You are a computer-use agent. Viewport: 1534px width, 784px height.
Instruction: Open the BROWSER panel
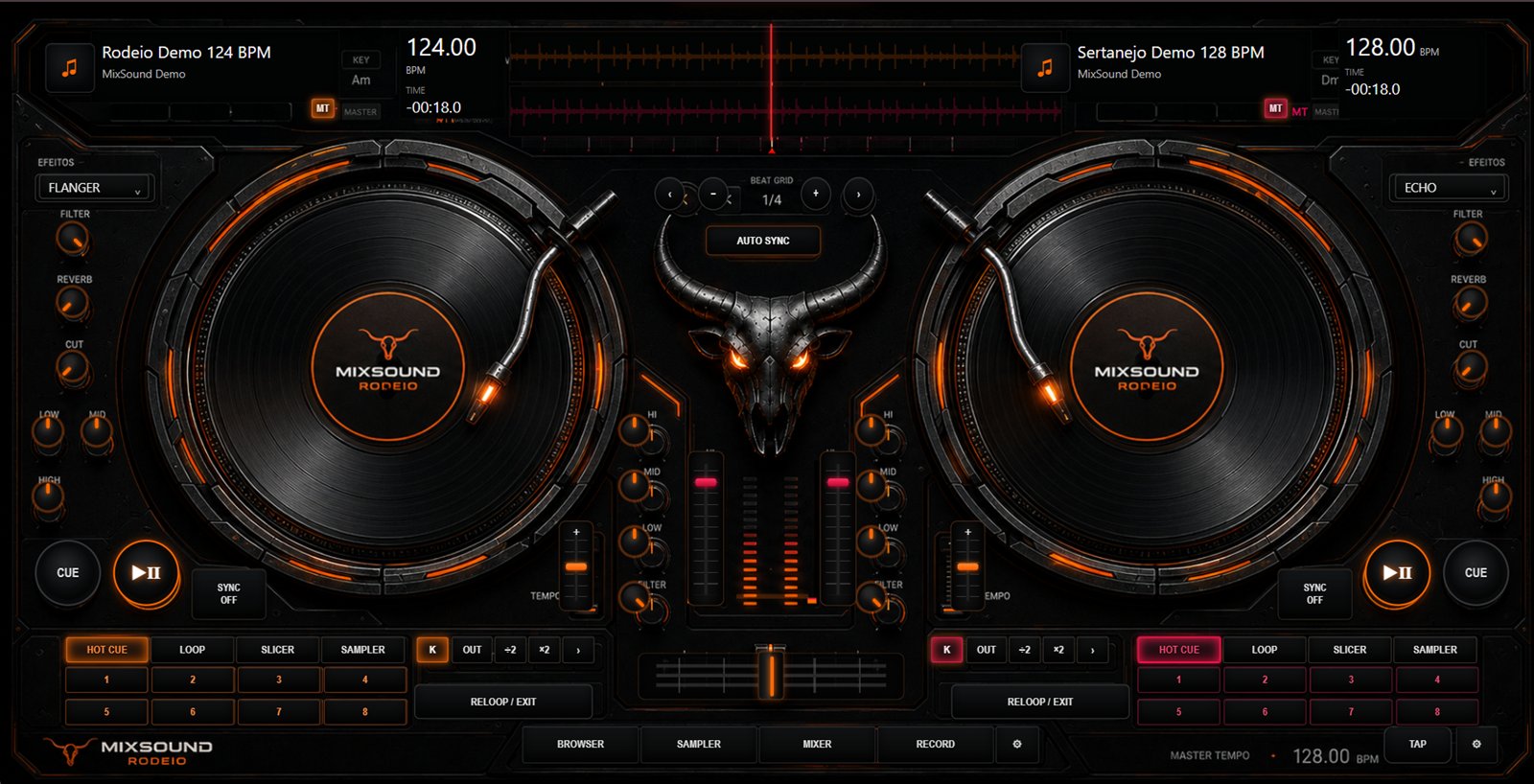tap(581, 744)
